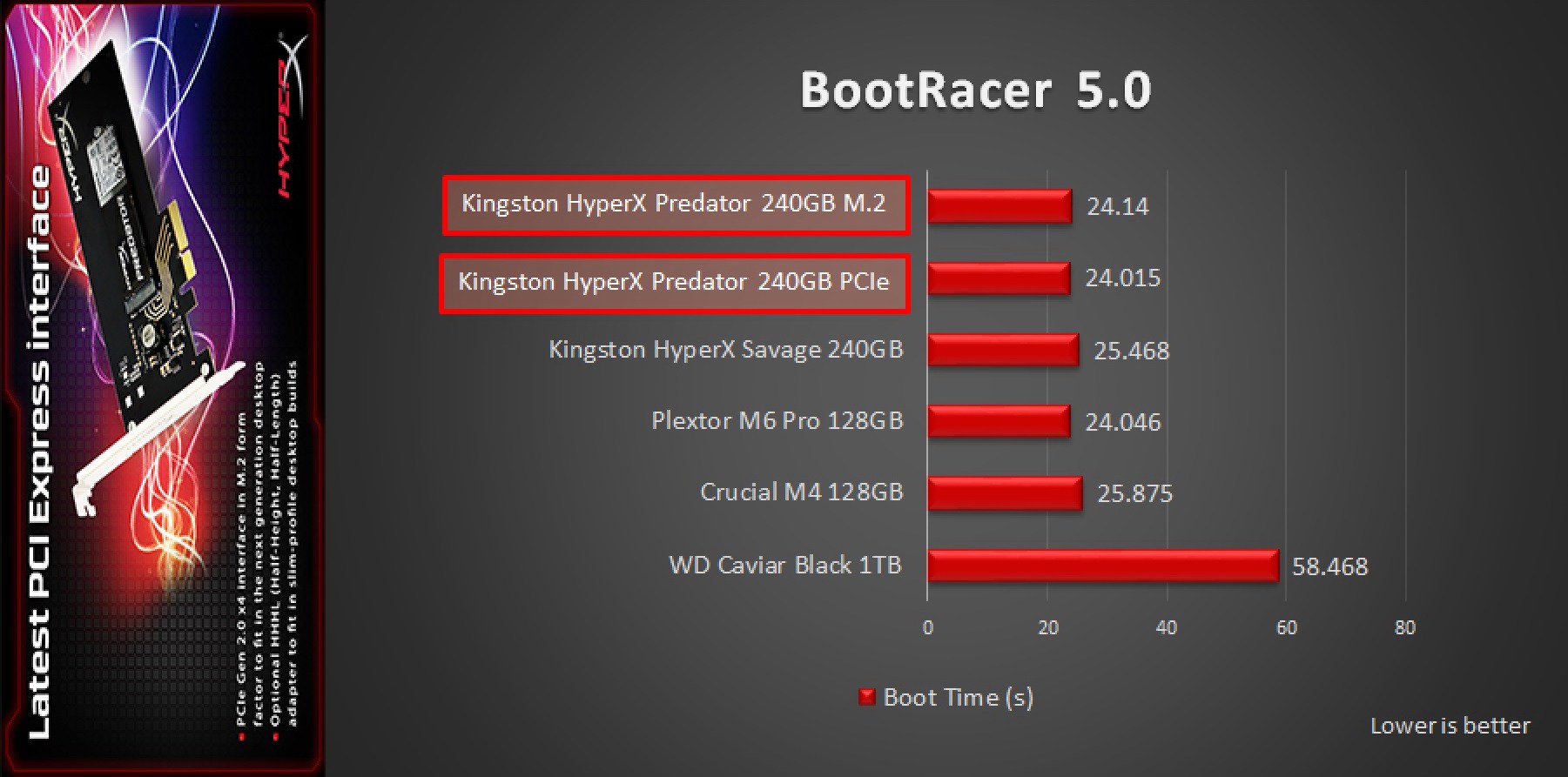Click the red bar for Crucial M4
Screen dimensions: 1568x777
(x=1005, y=493)
